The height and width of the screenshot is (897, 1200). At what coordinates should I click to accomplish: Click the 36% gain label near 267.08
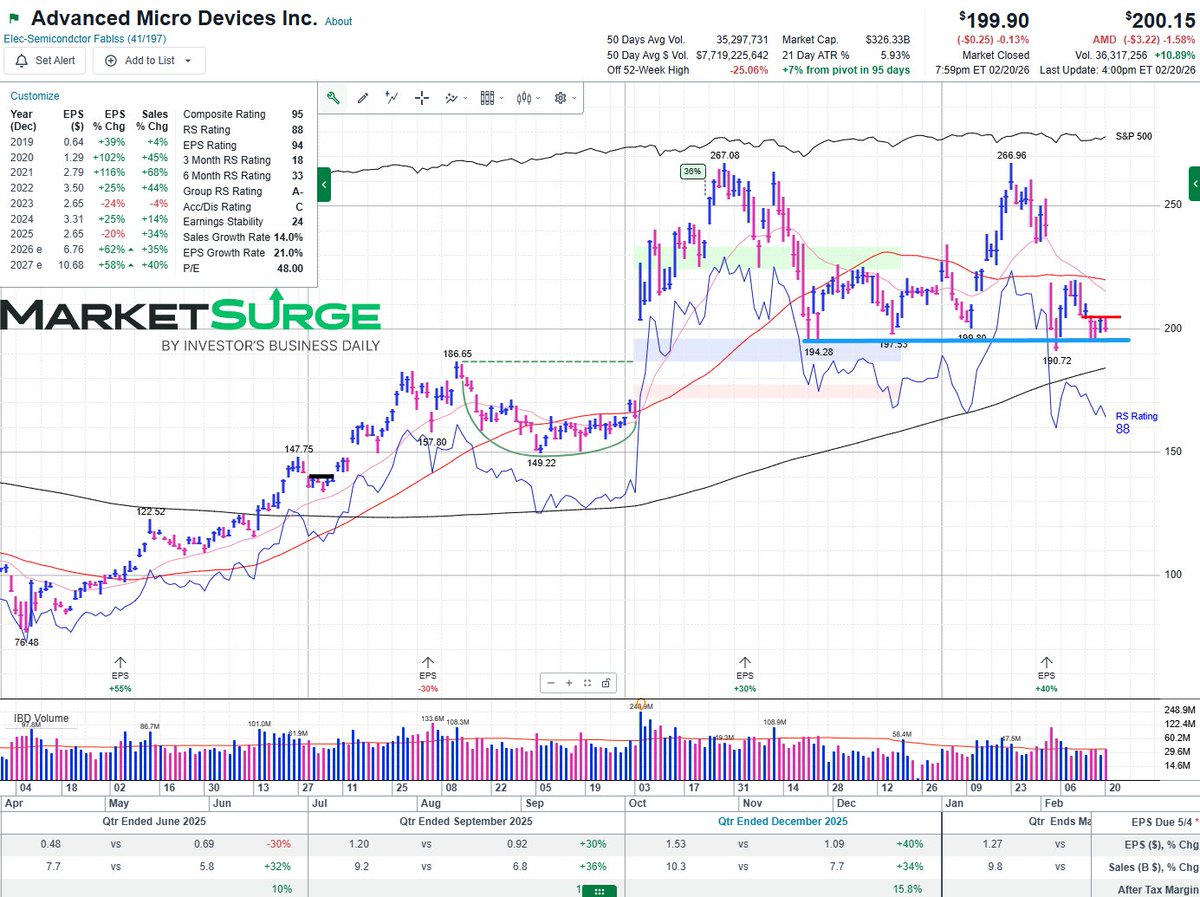[692, 171]
